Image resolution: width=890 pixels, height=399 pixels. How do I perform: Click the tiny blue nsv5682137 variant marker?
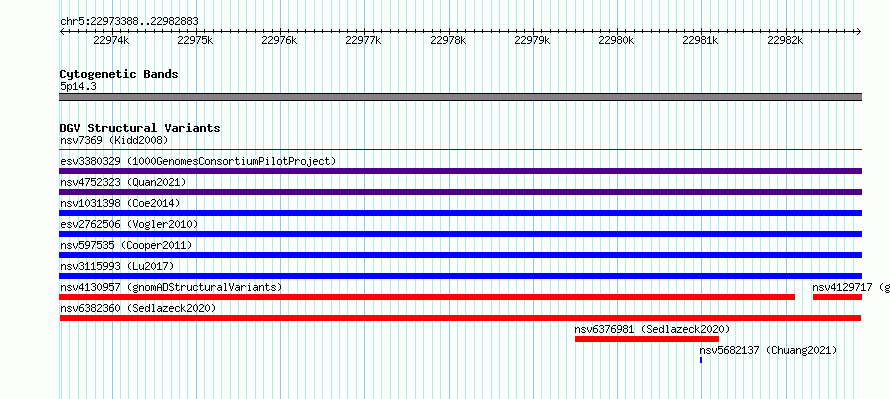coord(701,360)
